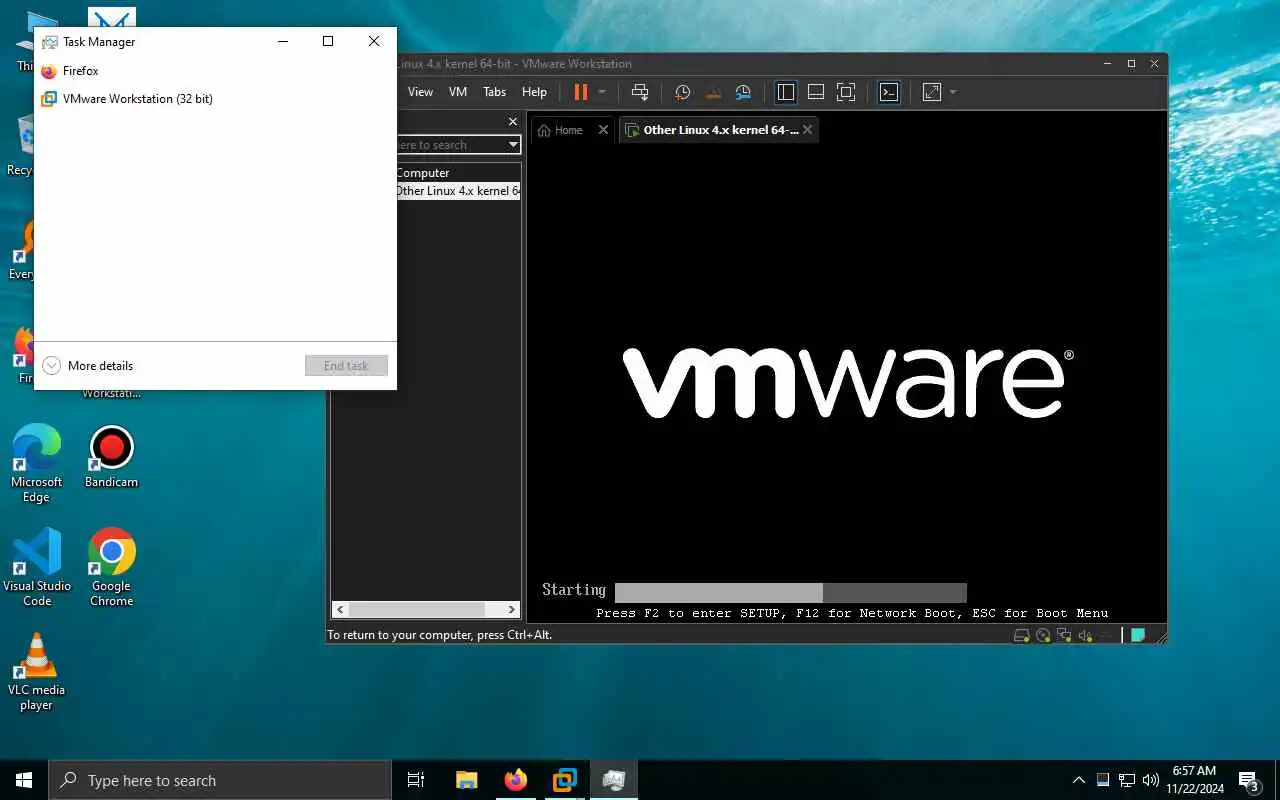
Task: Click the taskbar search box
Action: [220, 780]
